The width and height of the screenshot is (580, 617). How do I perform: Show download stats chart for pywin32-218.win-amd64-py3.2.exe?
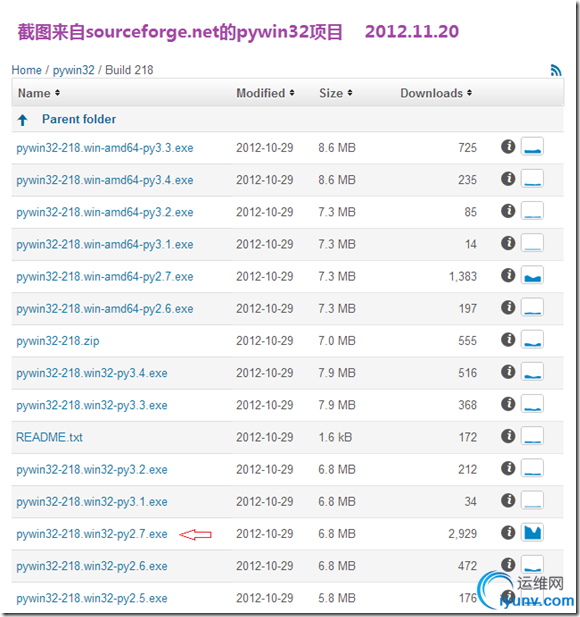[x=532, y=211]
